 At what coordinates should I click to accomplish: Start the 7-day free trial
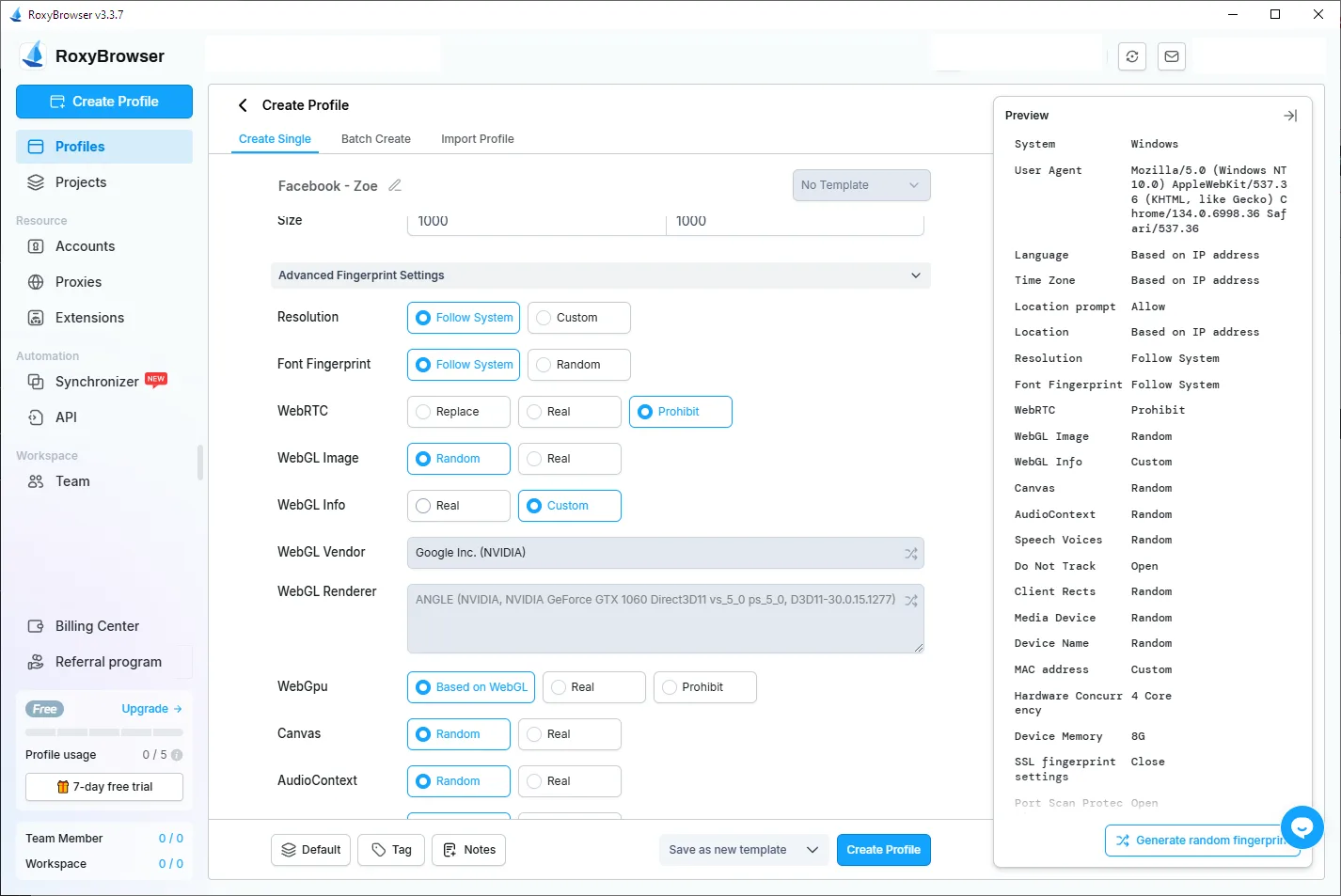pyautogui.click(x=104, y=787)
